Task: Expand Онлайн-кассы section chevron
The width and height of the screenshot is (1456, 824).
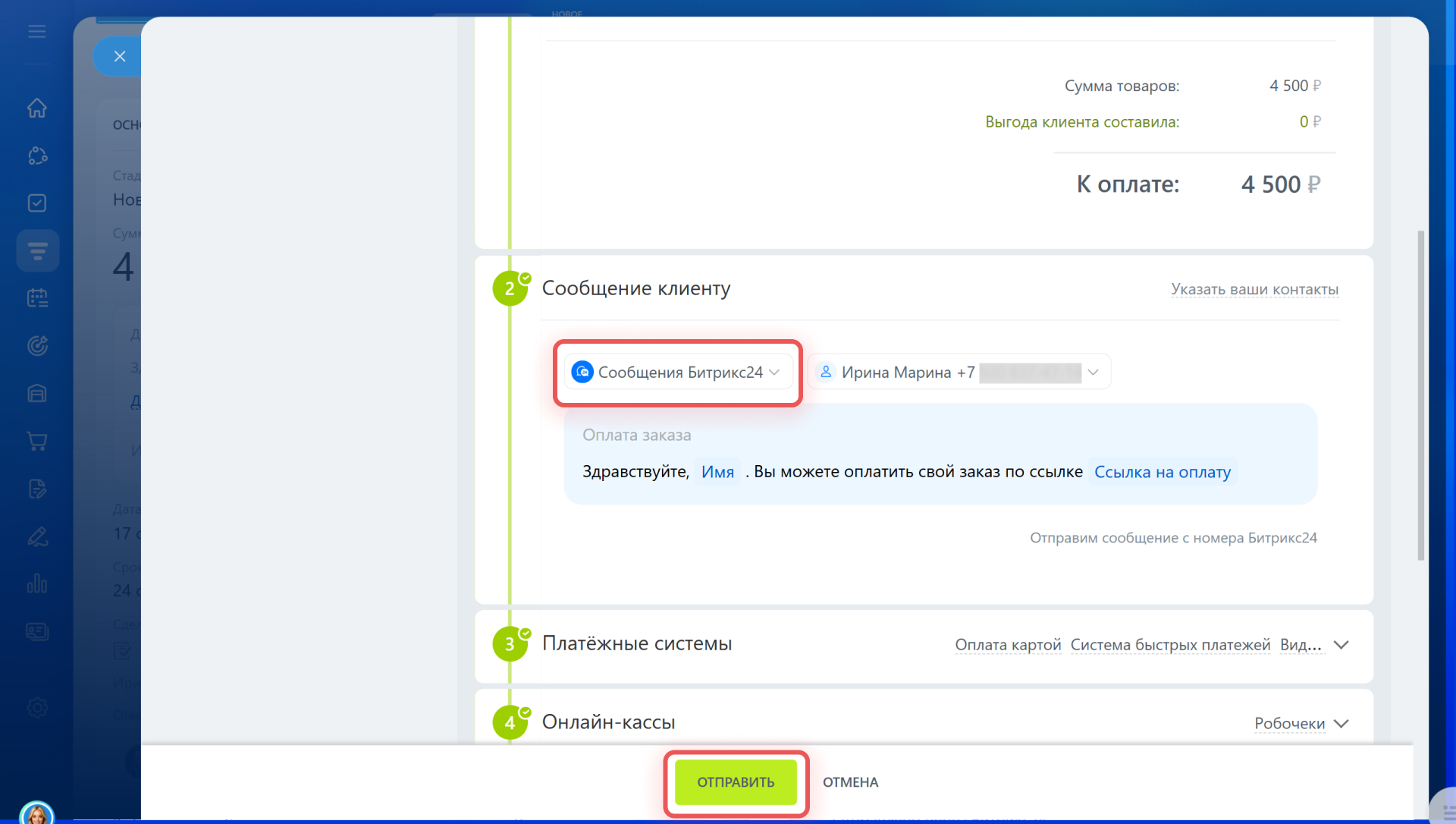Action: (x=1341, y=724)
